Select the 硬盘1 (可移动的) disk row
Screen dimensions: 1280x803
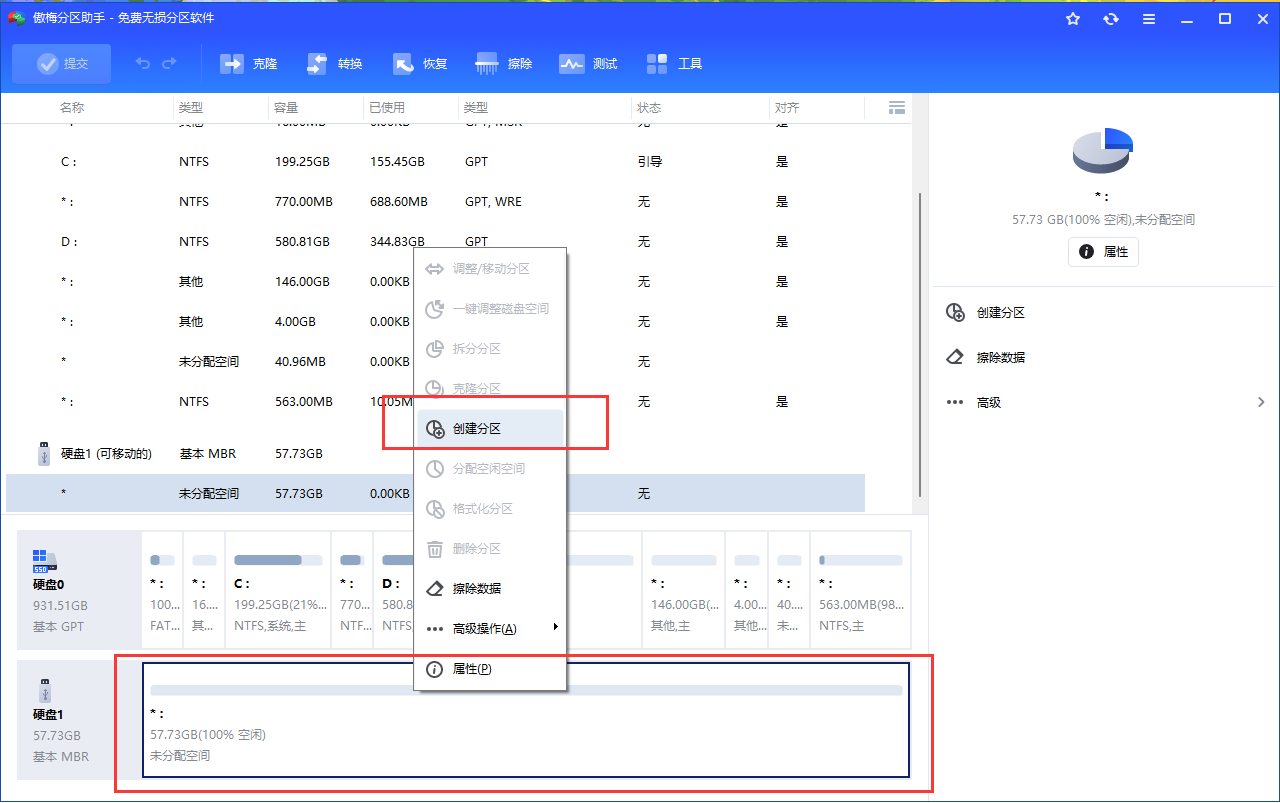pos(106,454)
